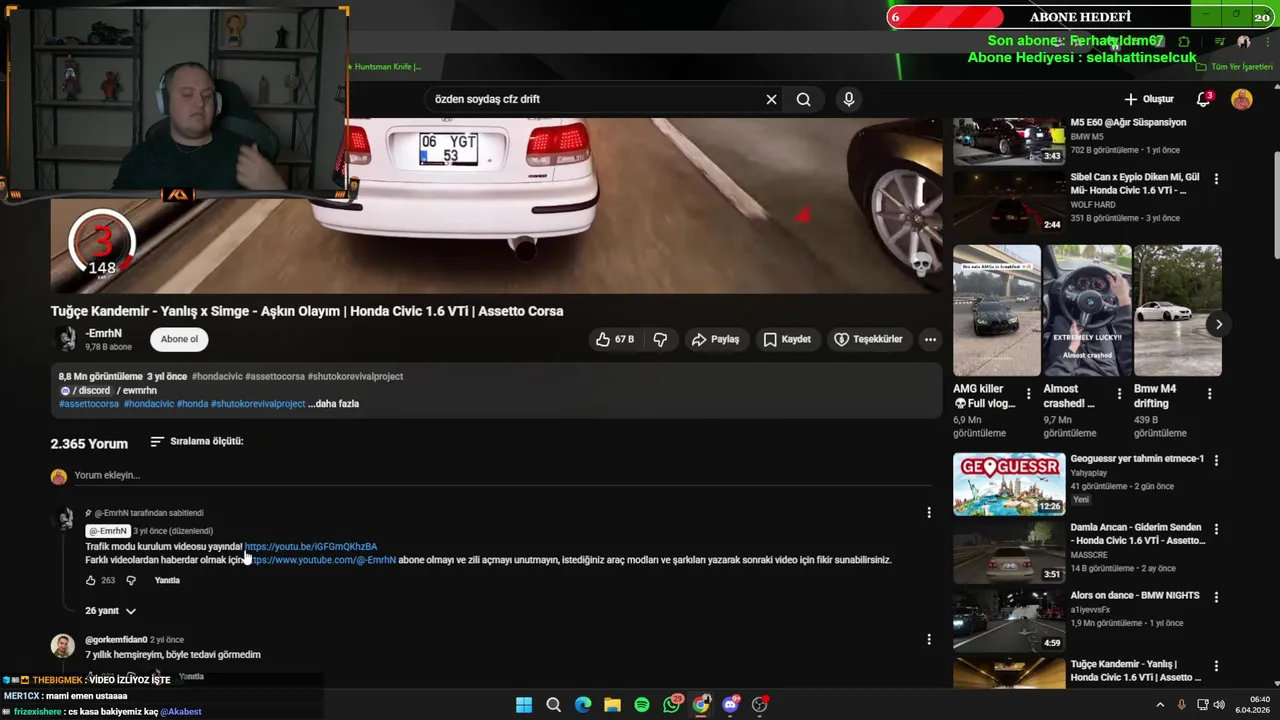Dislike the video with thumbs down
The width and height of the screenshot is (1280, 720).
tap(660, 339)
